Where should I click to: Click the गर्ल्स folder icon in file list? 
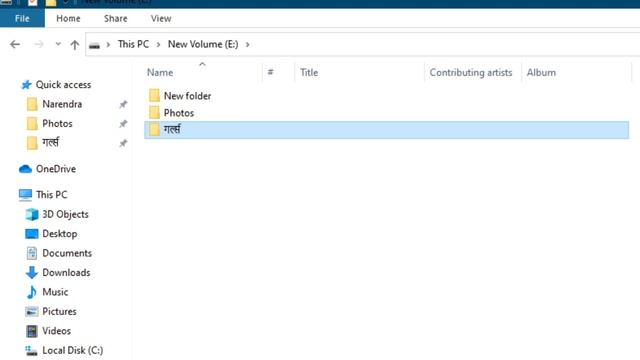coord(154,129)
